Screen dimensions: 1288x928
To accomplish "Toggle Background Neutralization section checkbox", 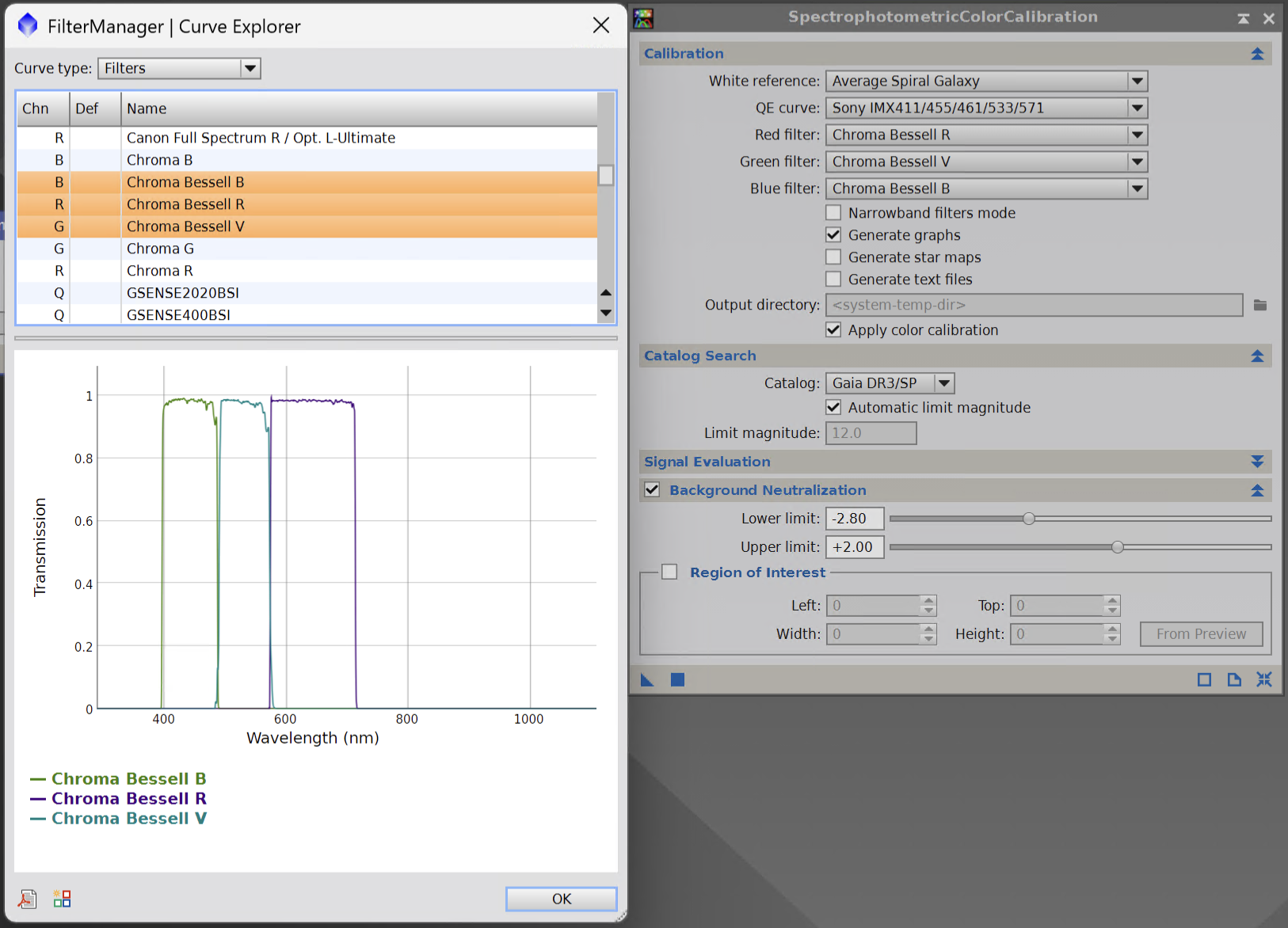I will pyautogui.click(x=652, y=489).
